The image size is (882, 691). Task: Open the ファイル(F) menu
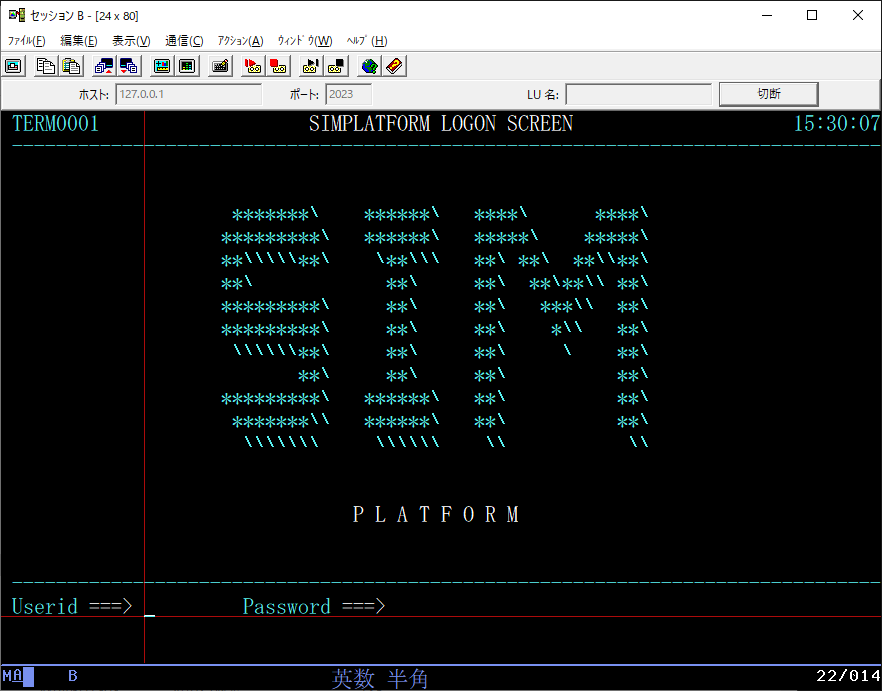pyautogui.click(x=26, y=41)
